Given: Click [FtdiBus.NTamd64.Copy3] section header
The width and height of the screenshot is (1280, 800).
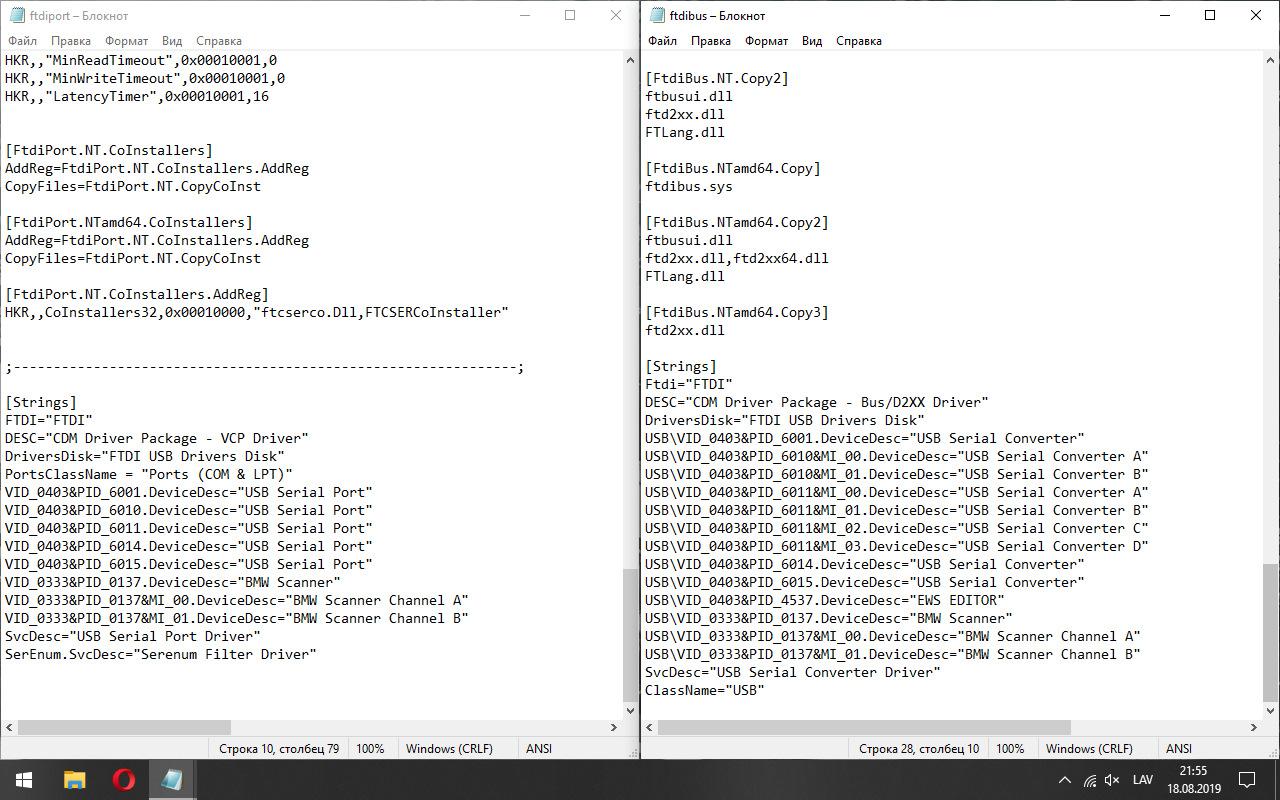Looking at the screenshot, I should point(737,312).
